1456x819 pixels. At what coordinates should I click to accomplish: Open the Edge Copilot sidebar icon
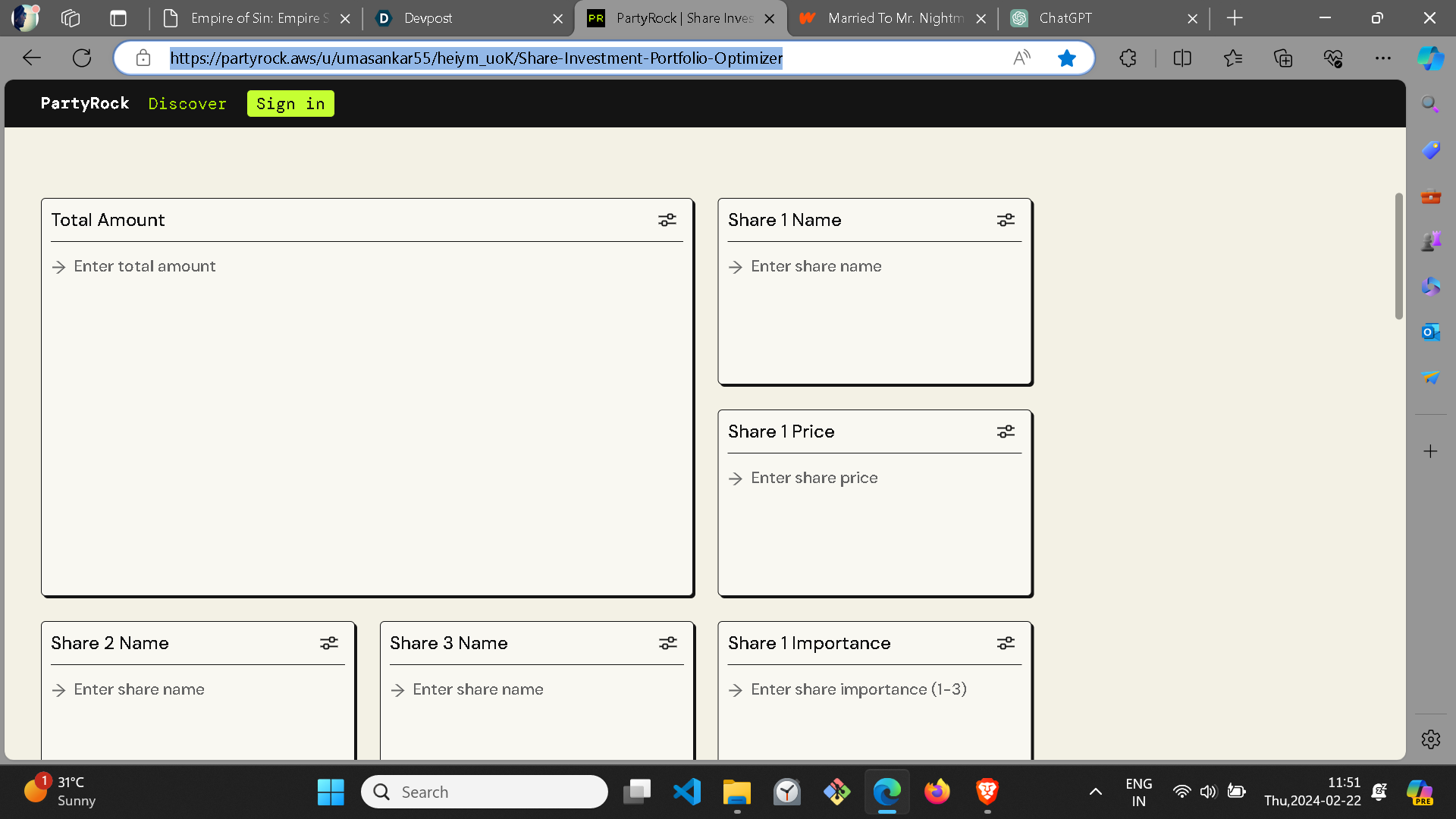click(x=1430, y=58)
